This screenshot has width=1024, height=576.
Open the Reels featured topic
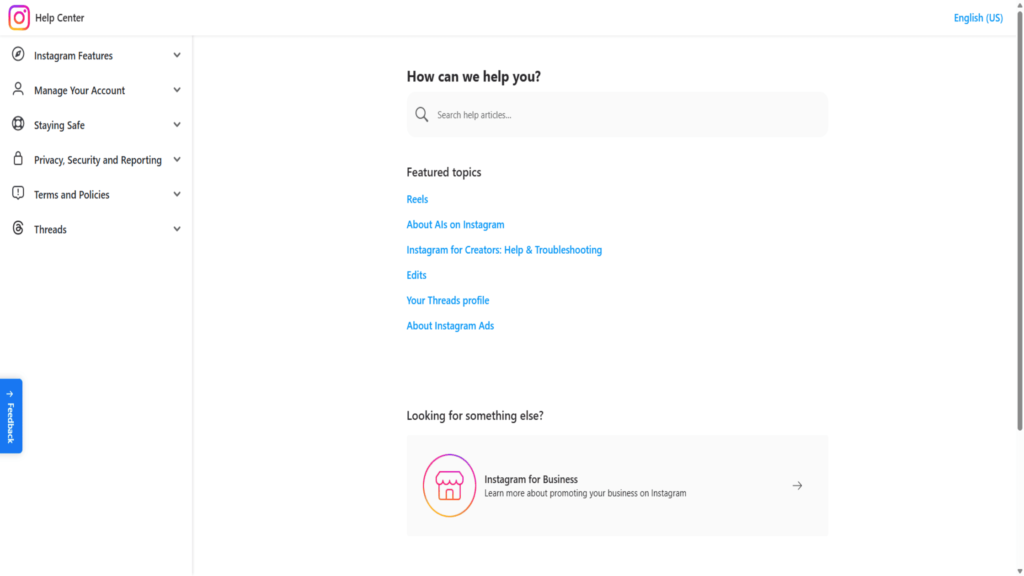pyautogui.click(x=417, y=199)
